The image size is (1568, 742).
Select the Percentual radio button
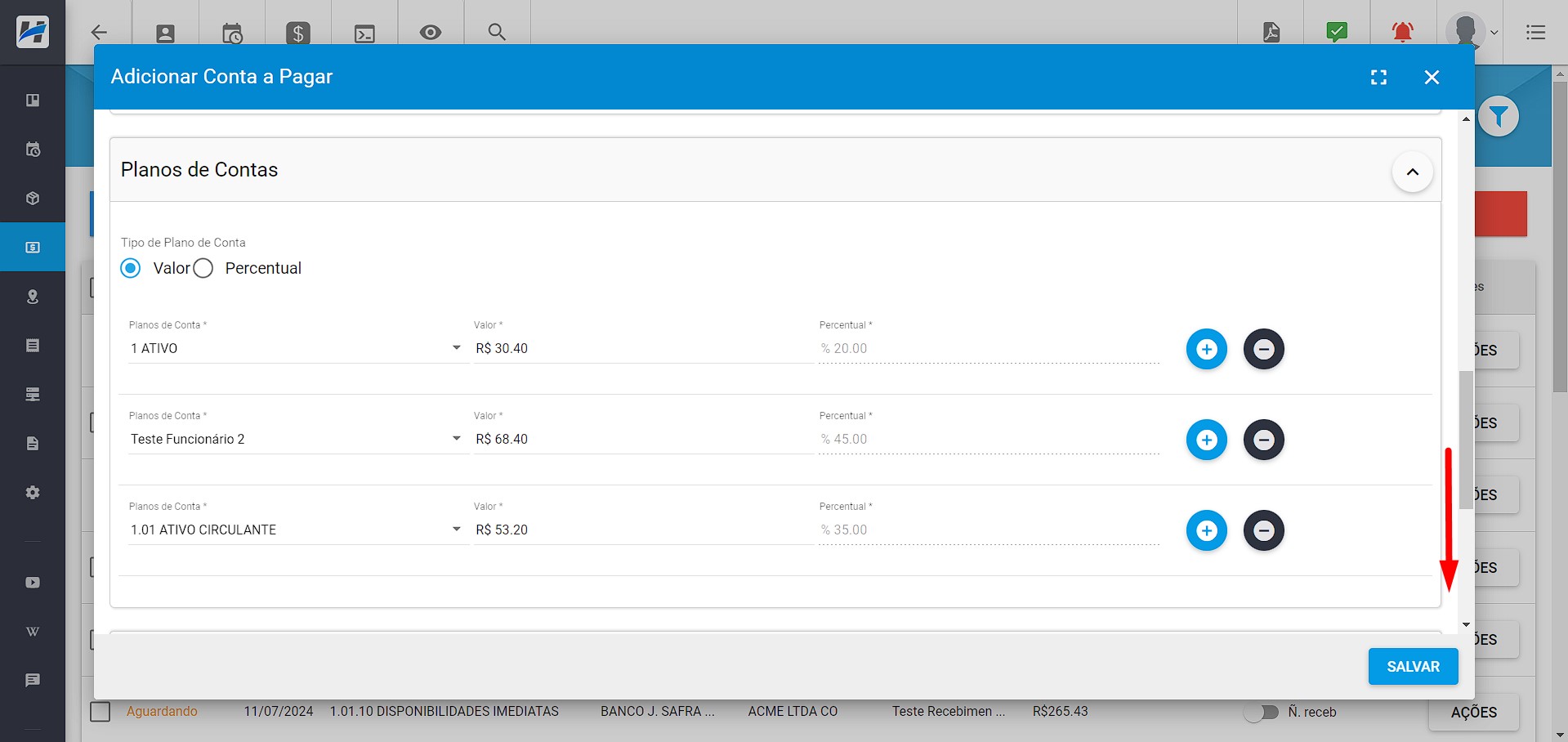[x=203, y=268]
